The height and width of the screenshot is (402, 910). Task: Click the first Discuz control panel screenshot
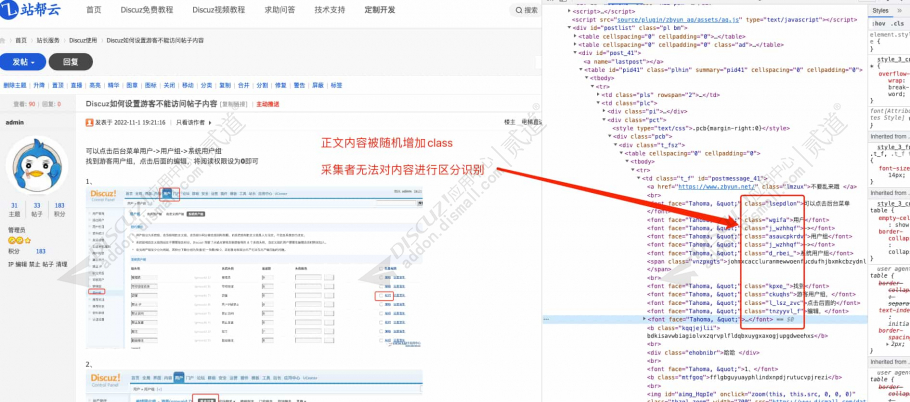click(254, 267)
